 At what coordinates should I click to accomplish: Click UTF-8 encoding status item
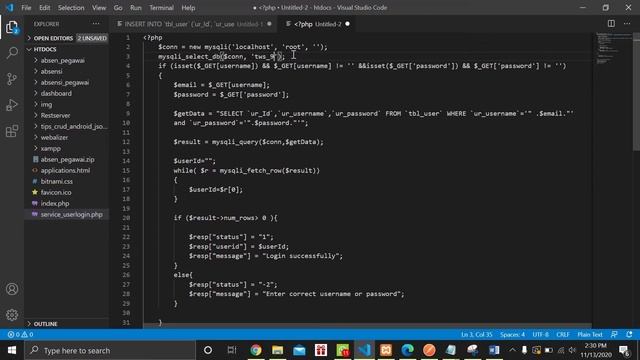point(540,335)
